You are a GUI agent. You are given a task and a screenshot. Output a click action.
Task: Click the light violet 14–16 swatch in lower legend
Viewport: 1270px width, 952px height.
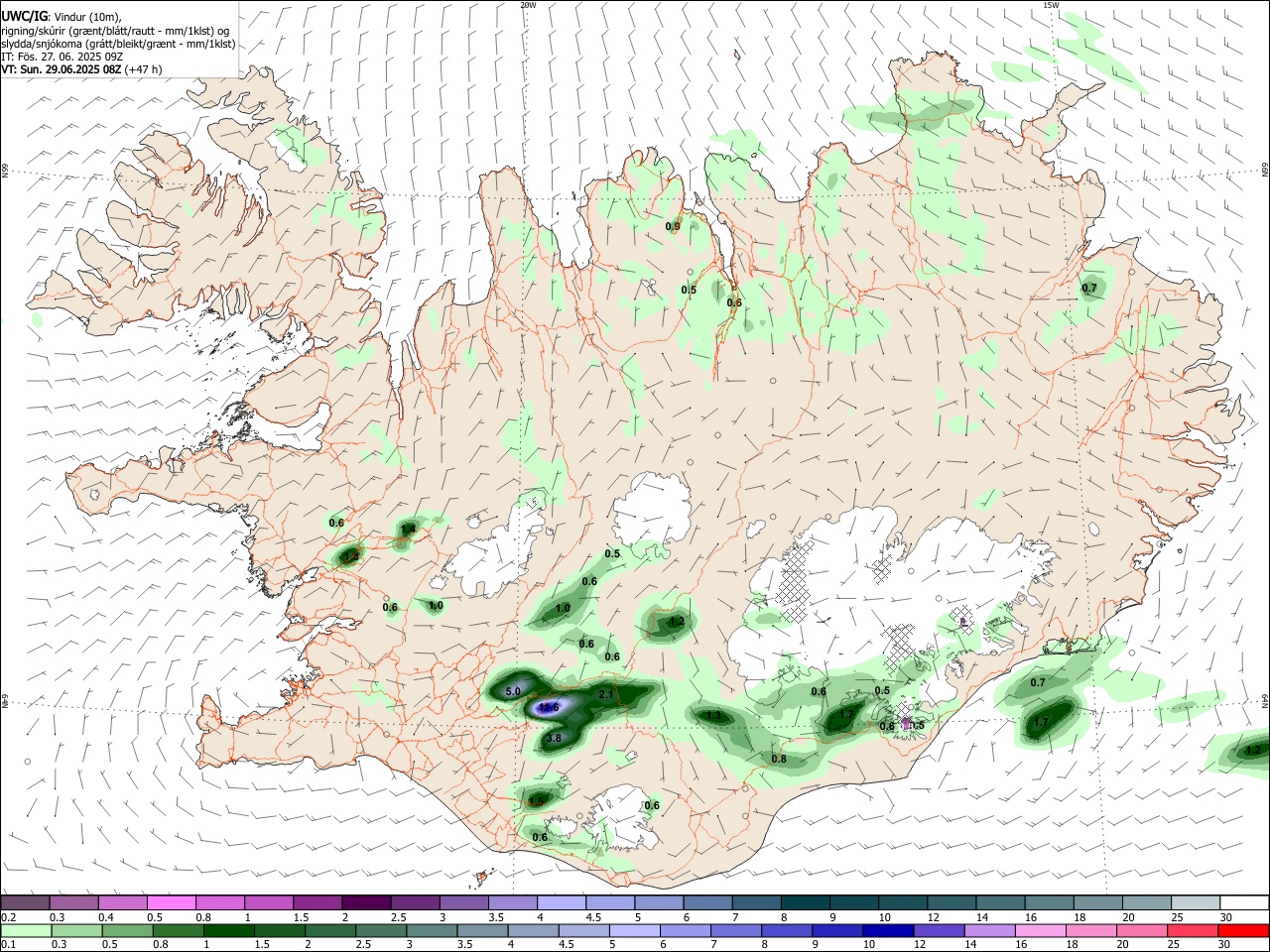tap(990, 930)
